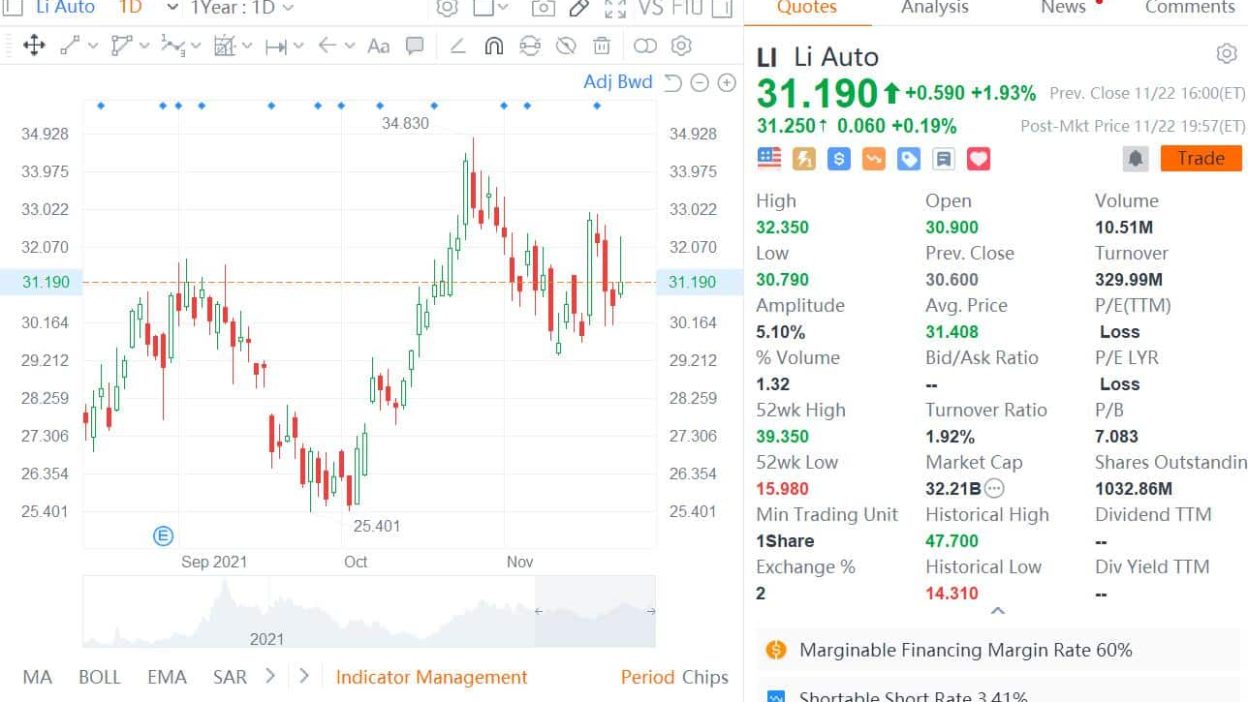The width and height of the screenshot is (1248, 702).
Task: Set a price alert with bell icon
Action: 1137,158
